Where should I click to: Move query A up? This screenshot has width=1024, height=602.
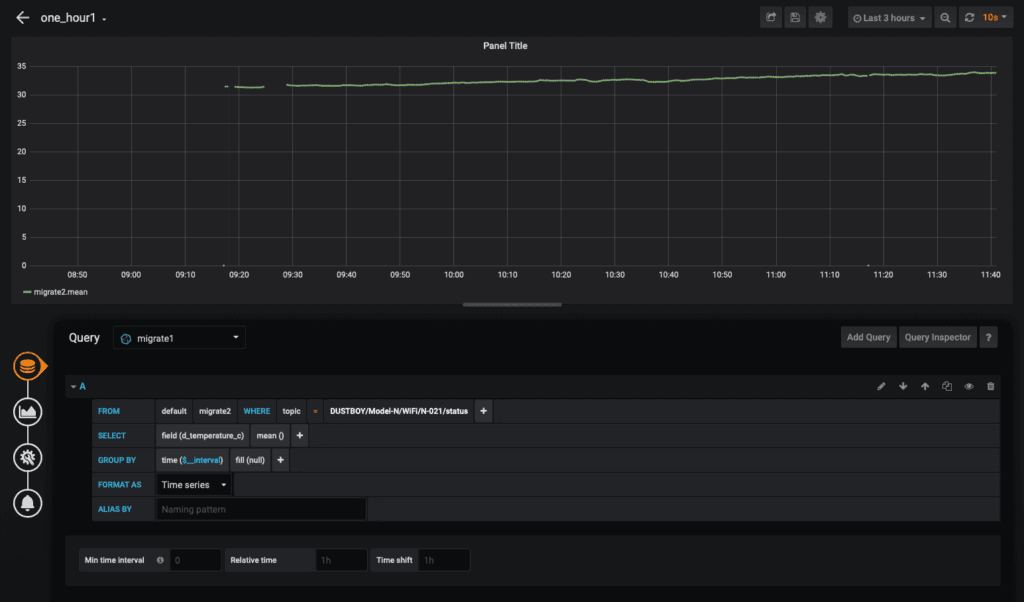tap(925, 387)
